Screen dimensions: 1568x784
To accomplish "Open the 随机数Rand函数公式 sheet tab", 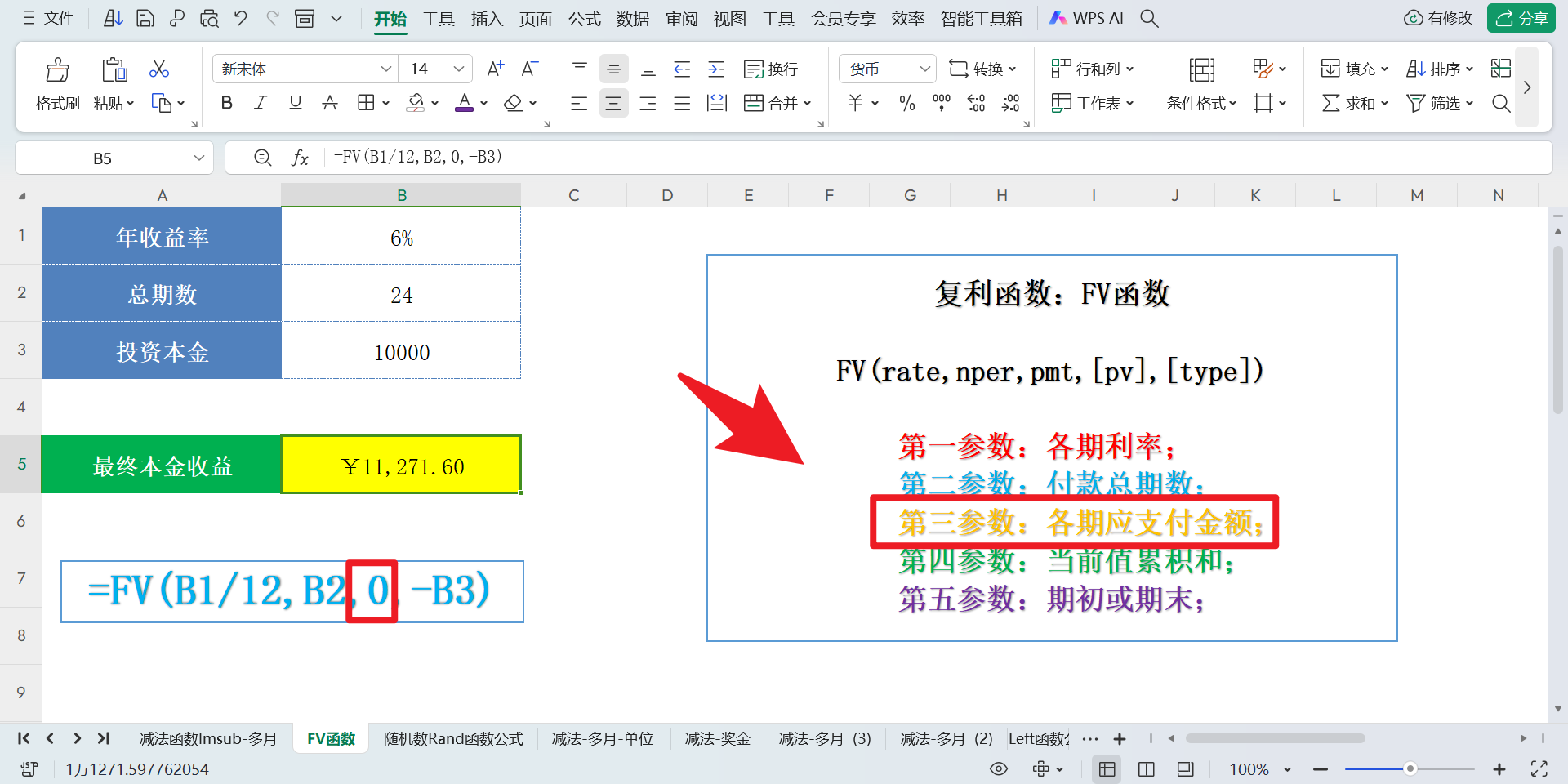I will [453, 738].
